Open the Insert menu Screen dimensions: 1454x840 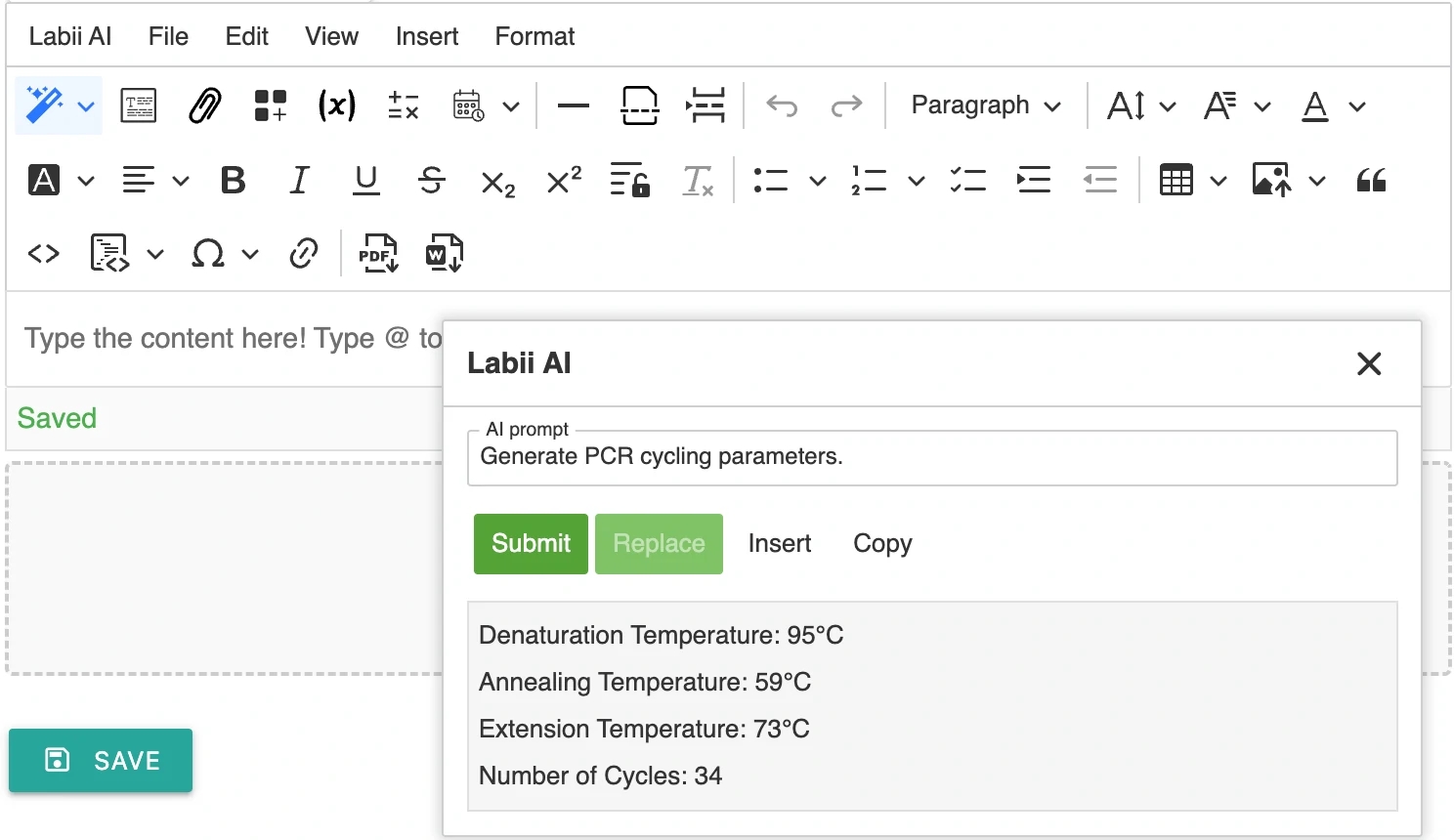pyautogui.click(x=426, y=36)
